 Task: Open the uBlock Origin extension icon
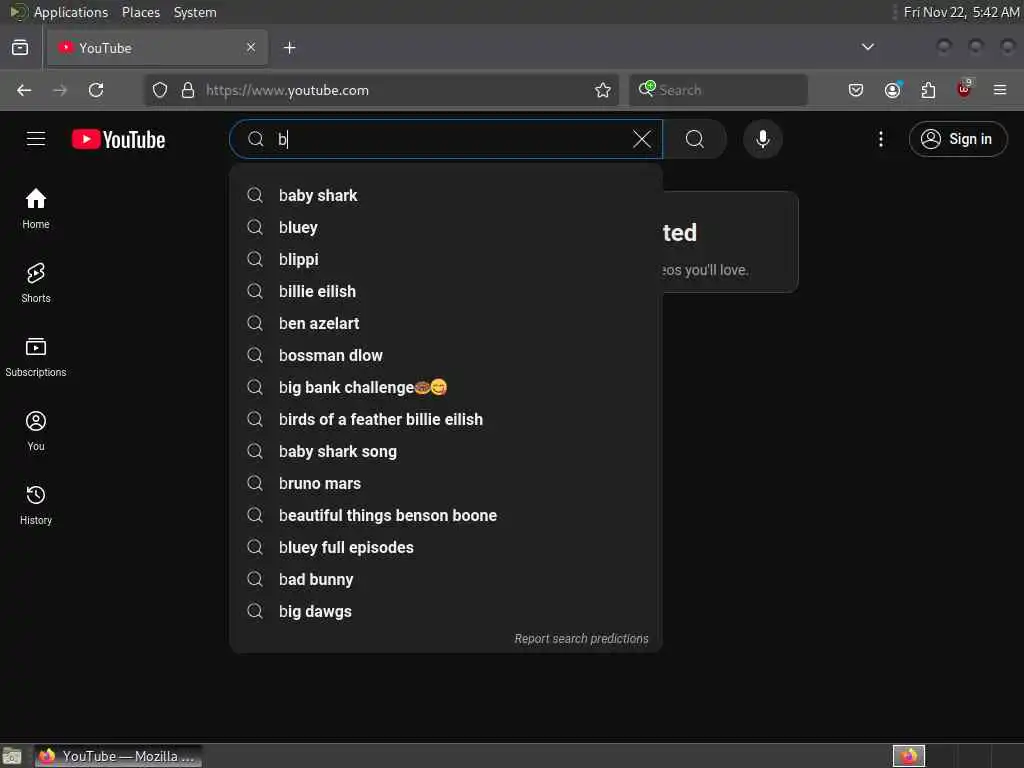964,89
